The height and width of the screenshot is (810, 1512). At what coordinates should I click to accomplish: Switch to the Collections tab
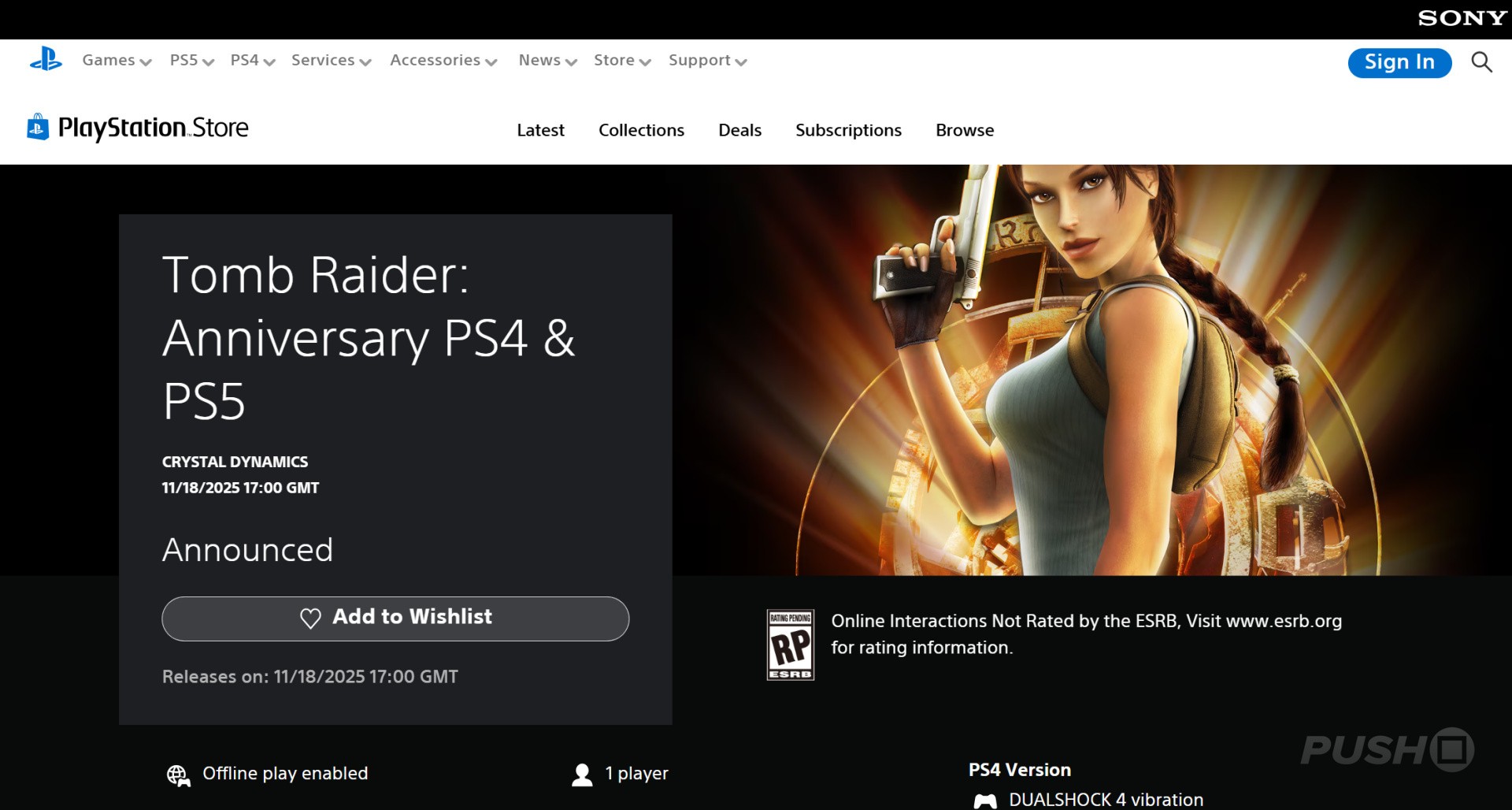point(641,130)
